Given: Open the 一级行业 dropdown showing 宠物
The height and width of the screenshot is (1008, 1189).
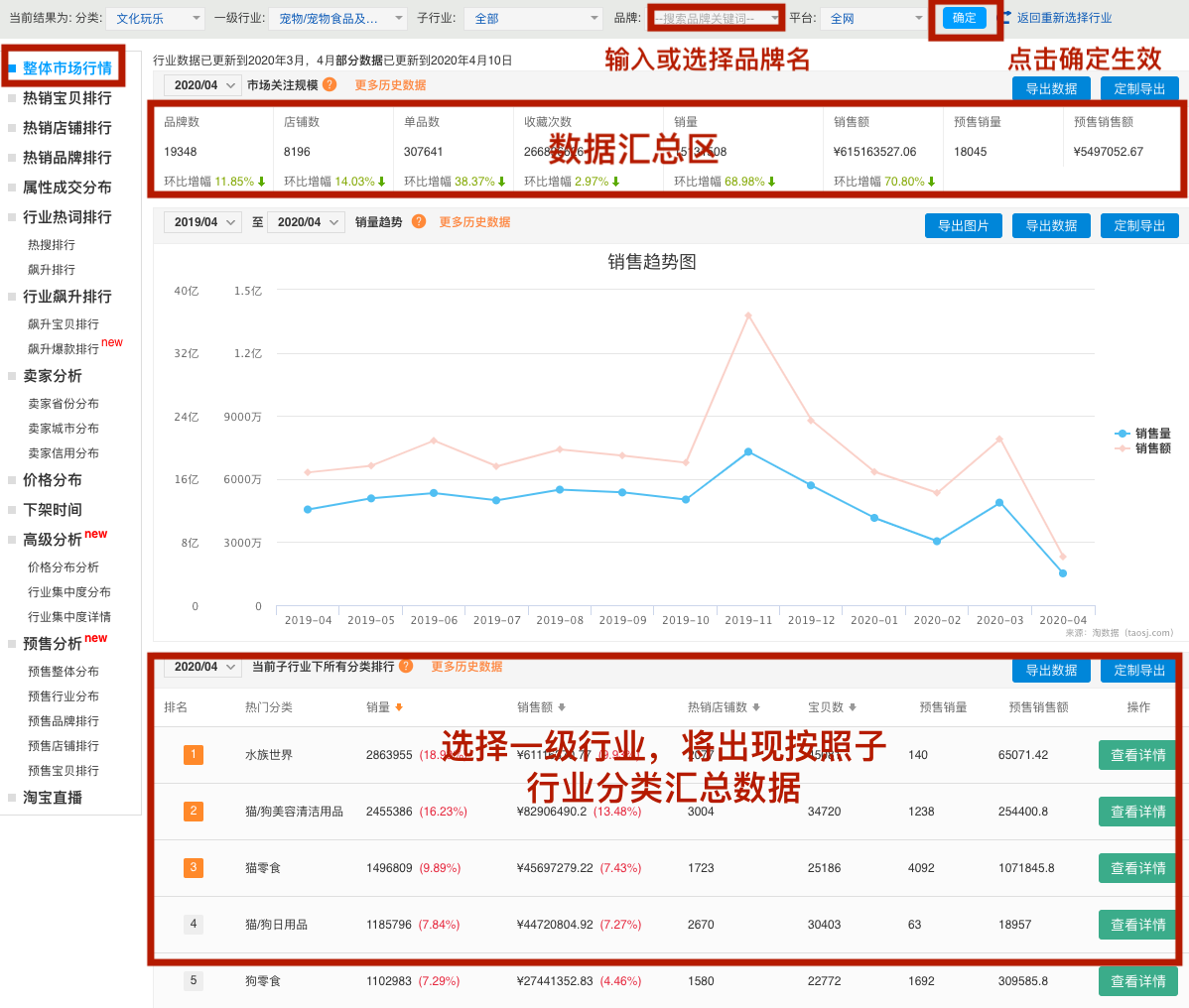Looking at the screenshot, I should (x=337, y=17).
